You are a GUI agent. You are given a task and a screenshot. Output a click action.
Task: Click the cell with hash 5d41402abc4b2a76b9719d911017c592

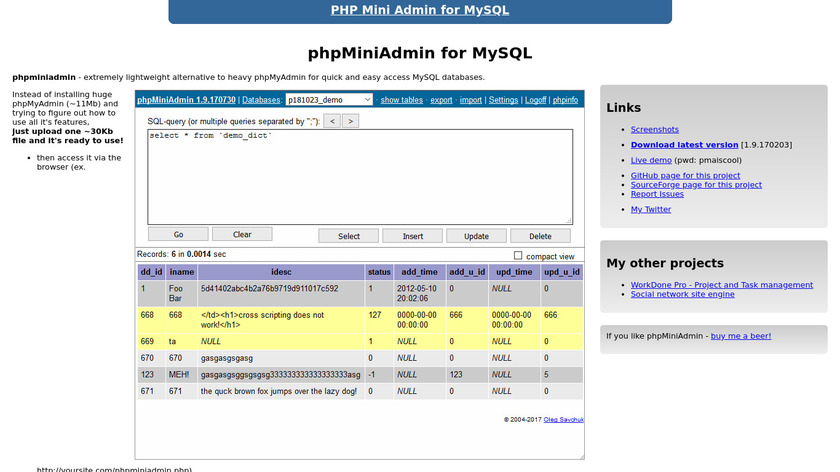tap(281, 294)
